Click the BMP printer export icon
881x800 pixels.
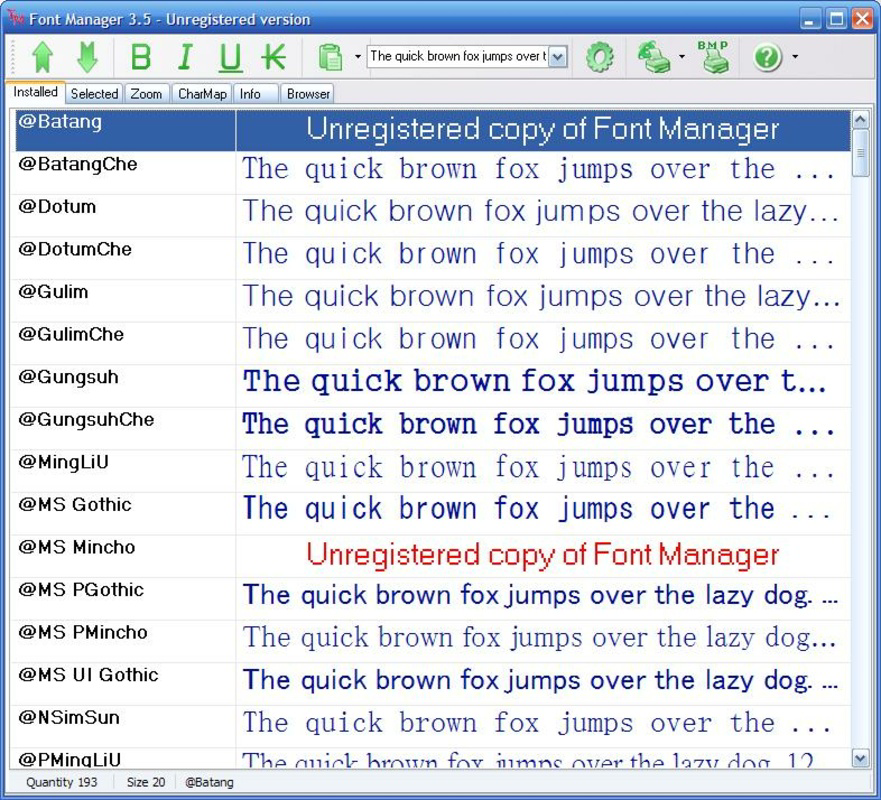[x=713, y=57]
